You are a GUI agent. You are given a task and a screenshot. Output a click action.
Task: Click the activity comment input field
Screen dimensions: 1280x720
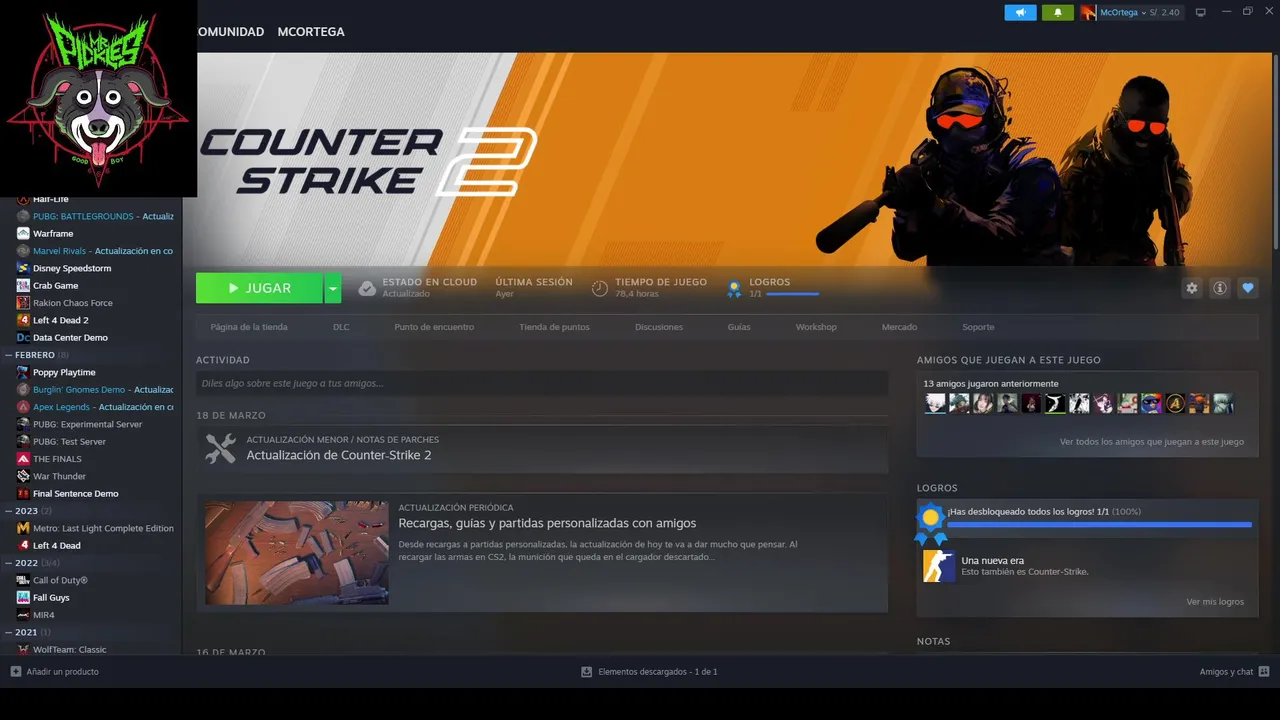(542, 383)
